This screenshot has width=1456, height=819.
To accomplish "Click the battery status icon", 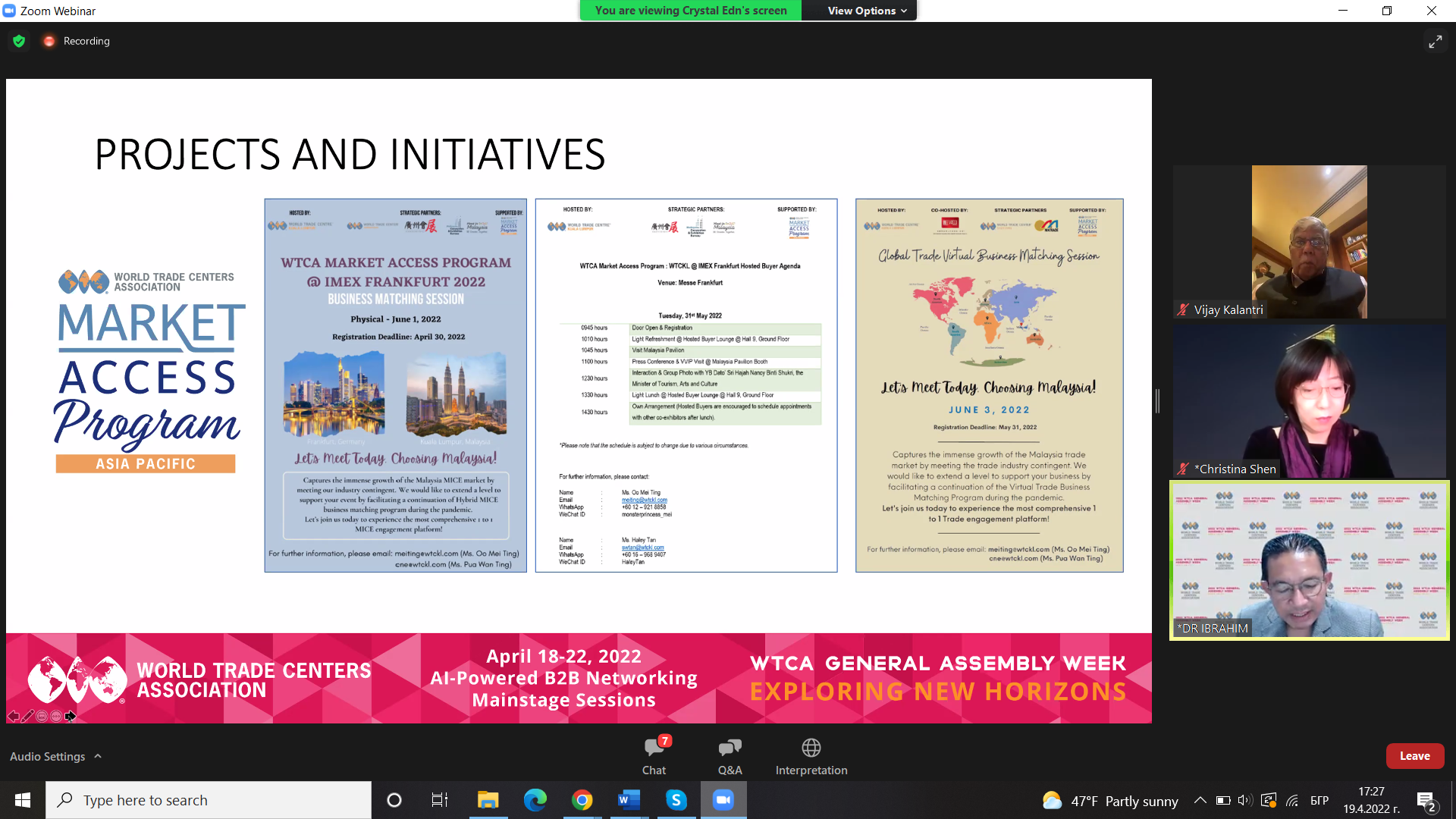I will tap(1222, 800).
